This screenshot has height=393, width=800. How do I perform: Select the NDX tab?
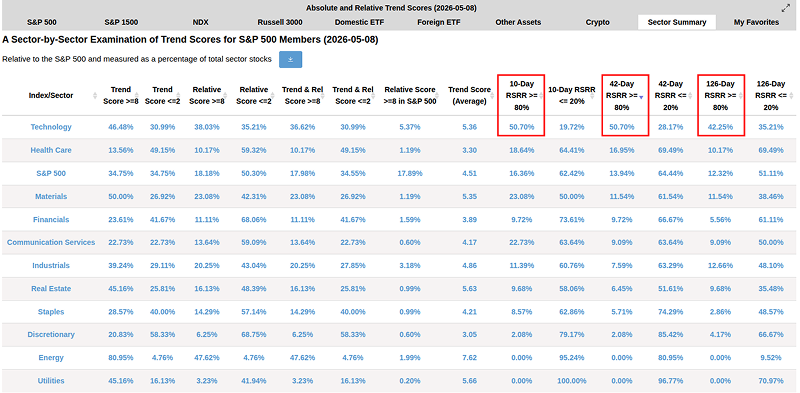[x=201, y=22]
